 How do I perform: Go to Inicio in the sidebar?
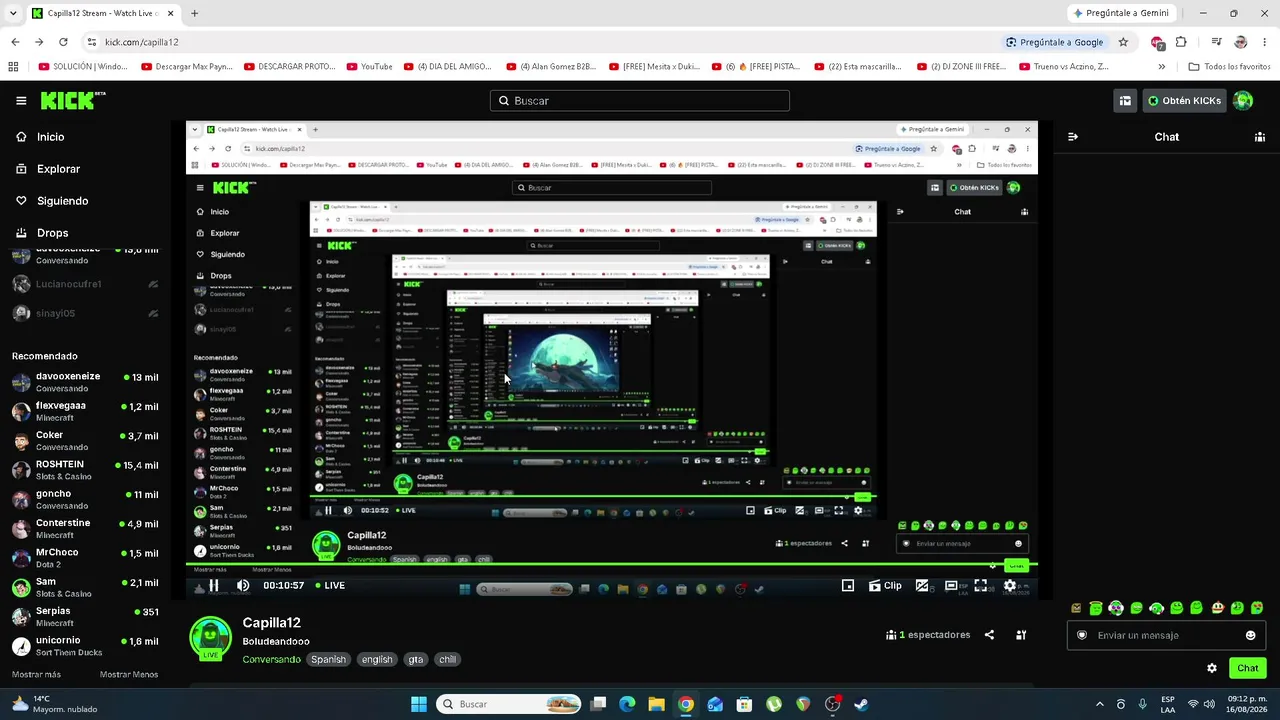pos(50,137)
